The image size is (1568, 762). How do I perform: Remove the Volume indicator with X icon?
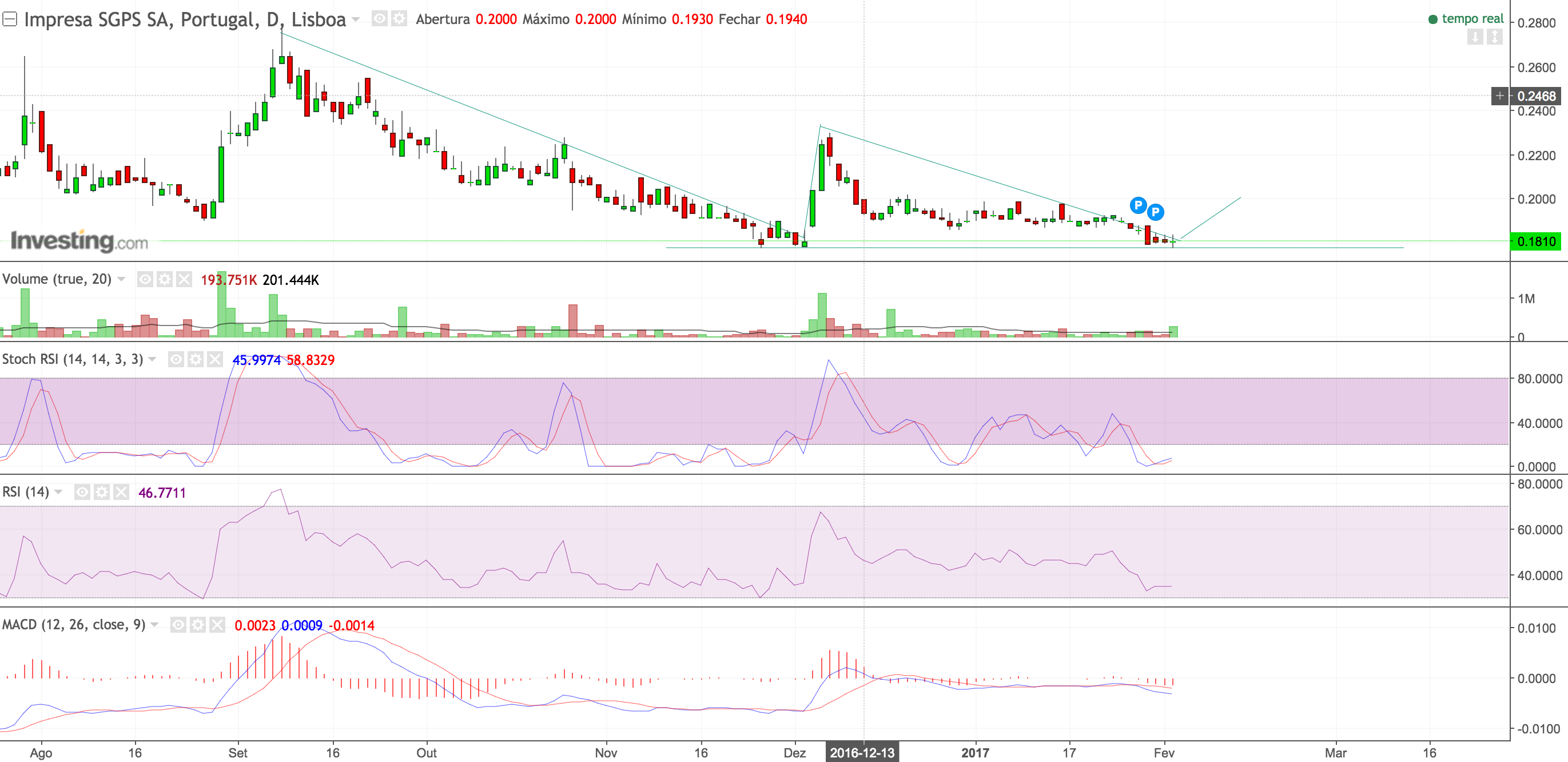pos(184,280)
